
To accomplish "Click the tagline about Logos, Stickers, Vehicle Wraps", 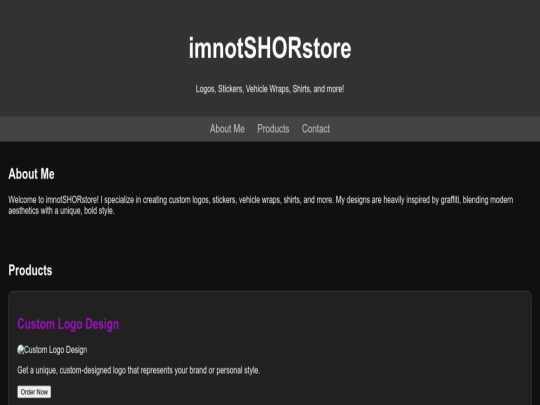I will (x=270, y=89).
